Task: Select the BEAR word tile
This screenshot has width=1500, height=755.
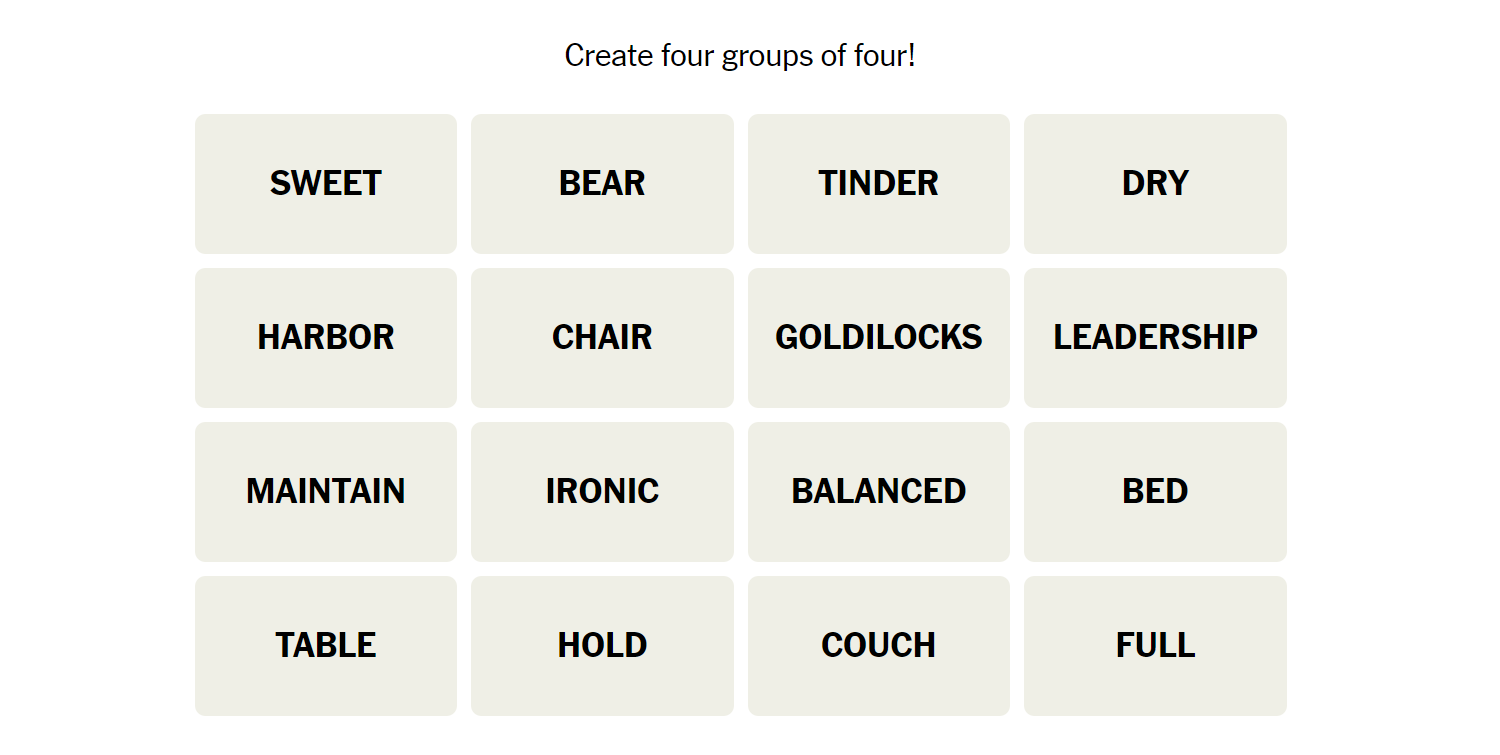Action: 602,184
